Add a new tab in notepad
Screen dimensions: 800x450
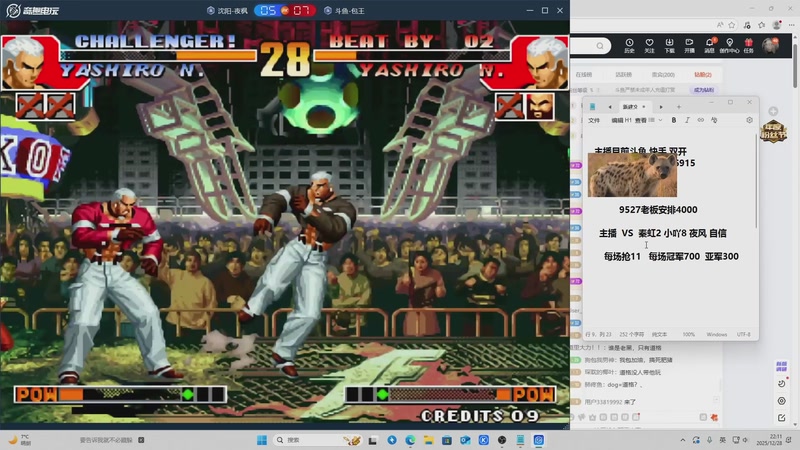[x=679, y=107]
